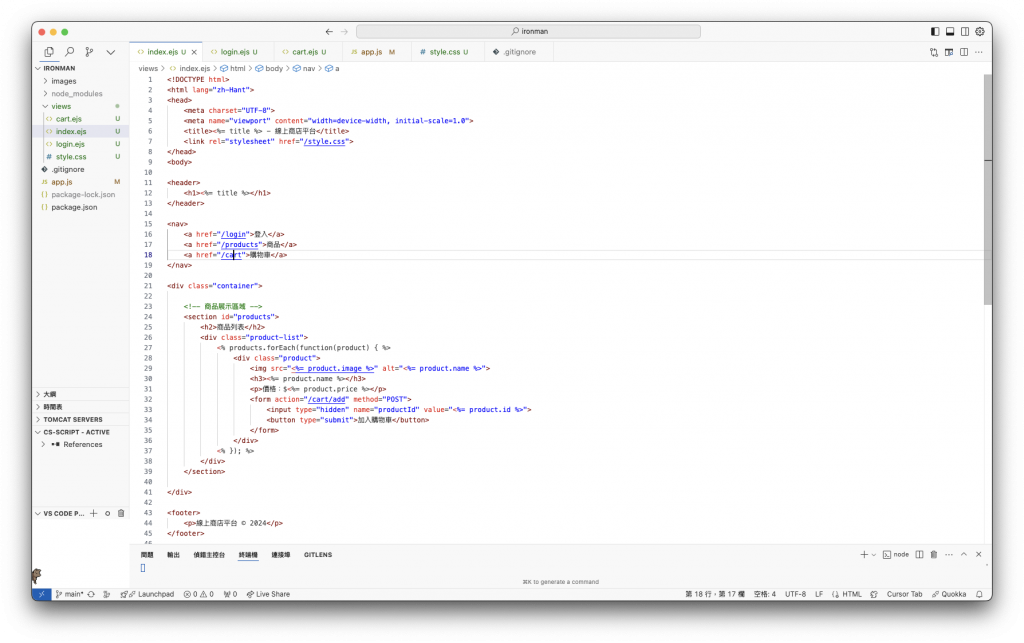The height and width of the screenshot is (643, 1024).
Task: Open the GITLENS panel tab
Action: (x=317, y=555)
